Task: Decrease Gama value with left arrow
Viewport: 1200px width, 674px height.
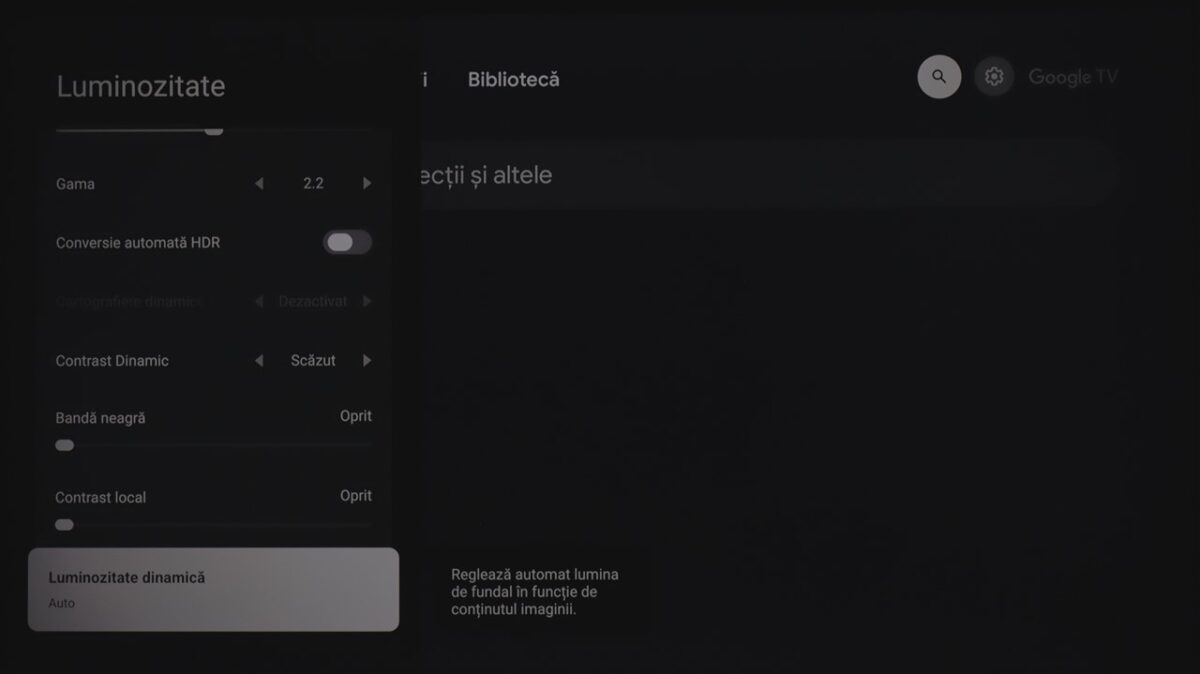Action: pyautogui.click(x=259, y=184)
